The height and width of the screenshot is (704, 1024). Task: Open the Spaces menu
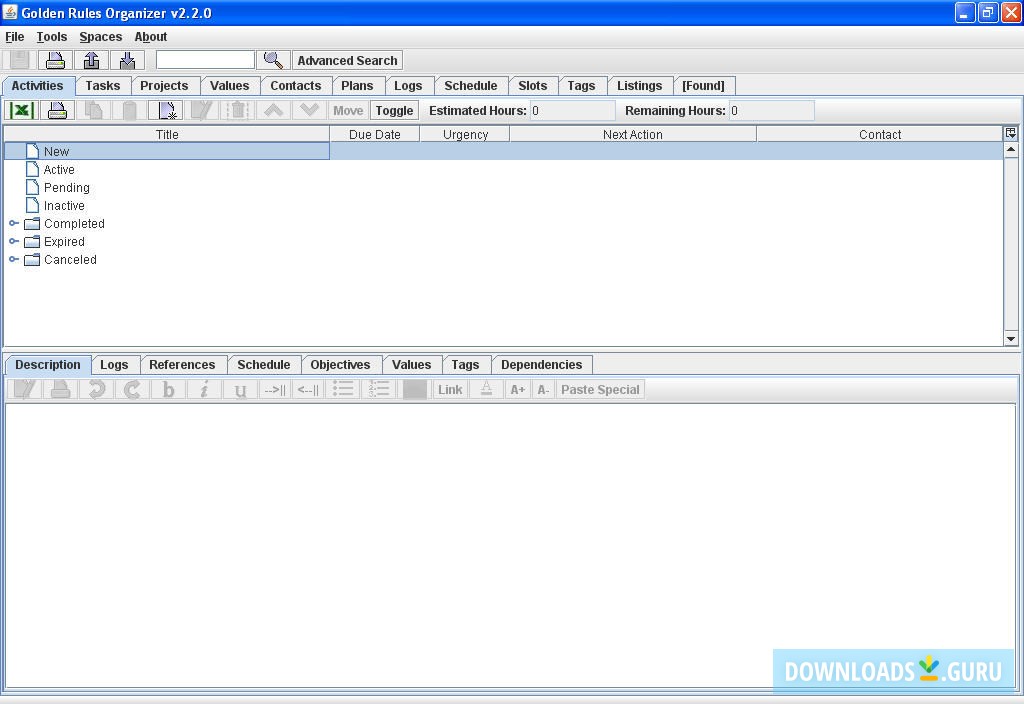click(x=101, y=37)
